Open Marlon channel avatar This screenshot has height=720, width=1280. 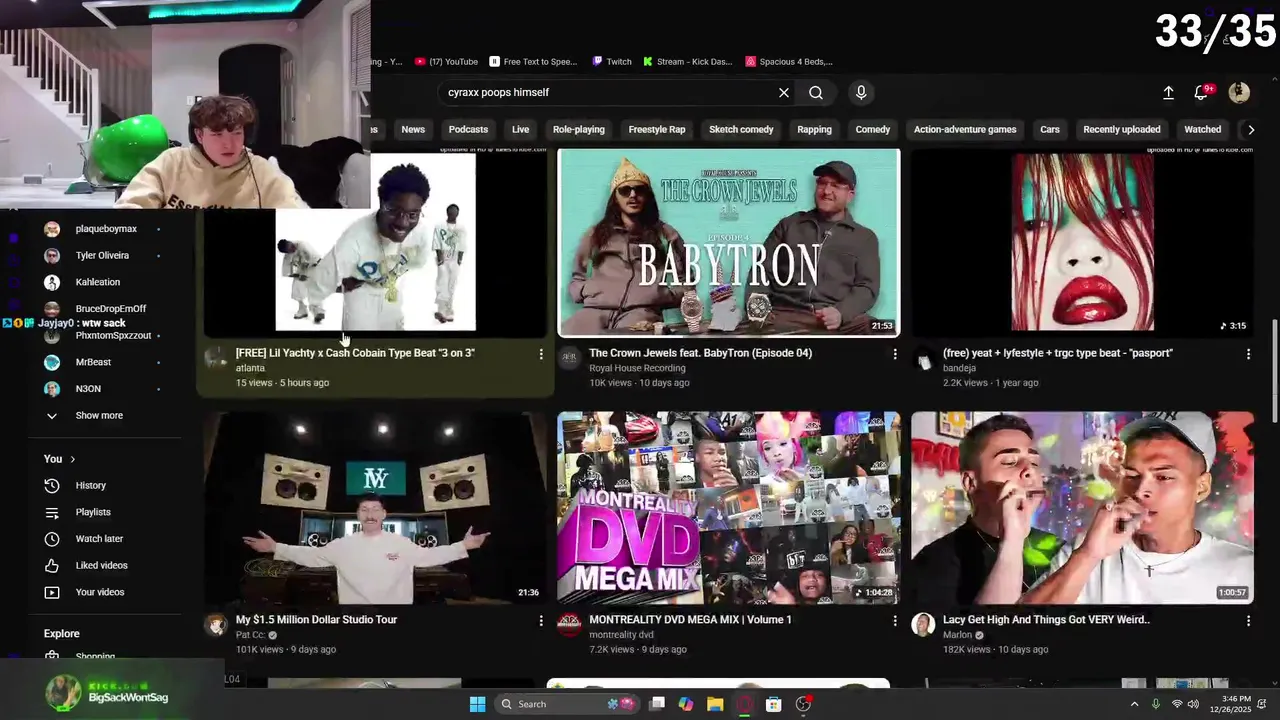[x=923, y=625]
